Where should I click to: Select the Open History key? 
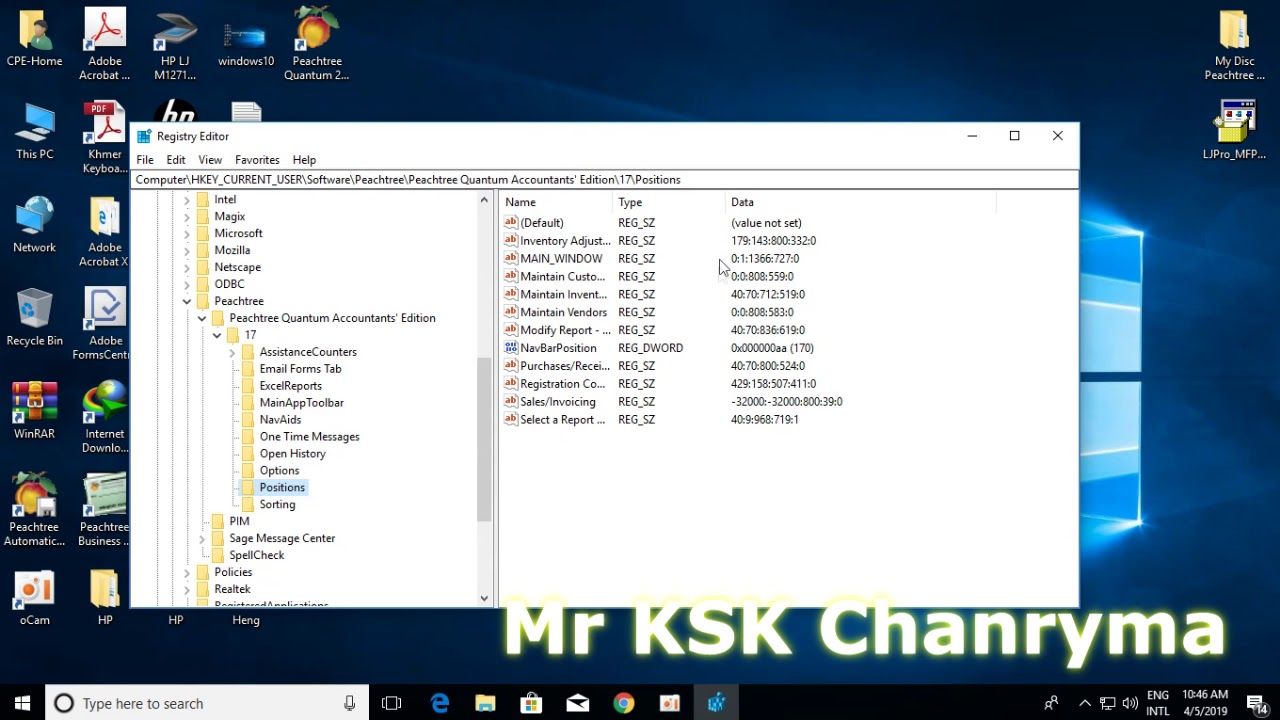(292, 454)
